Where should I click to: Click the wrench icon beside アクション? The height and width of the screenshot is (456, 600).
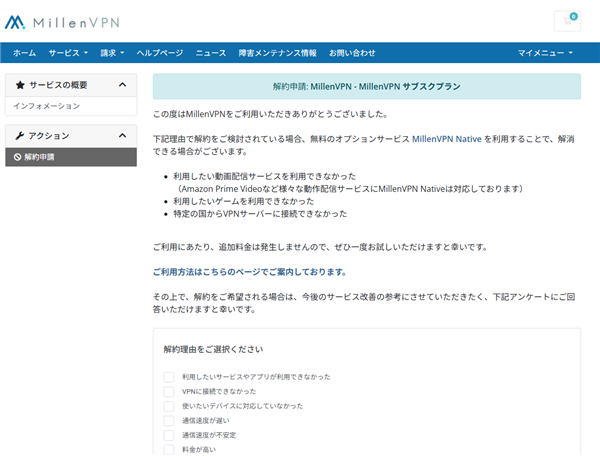(19, 136)
